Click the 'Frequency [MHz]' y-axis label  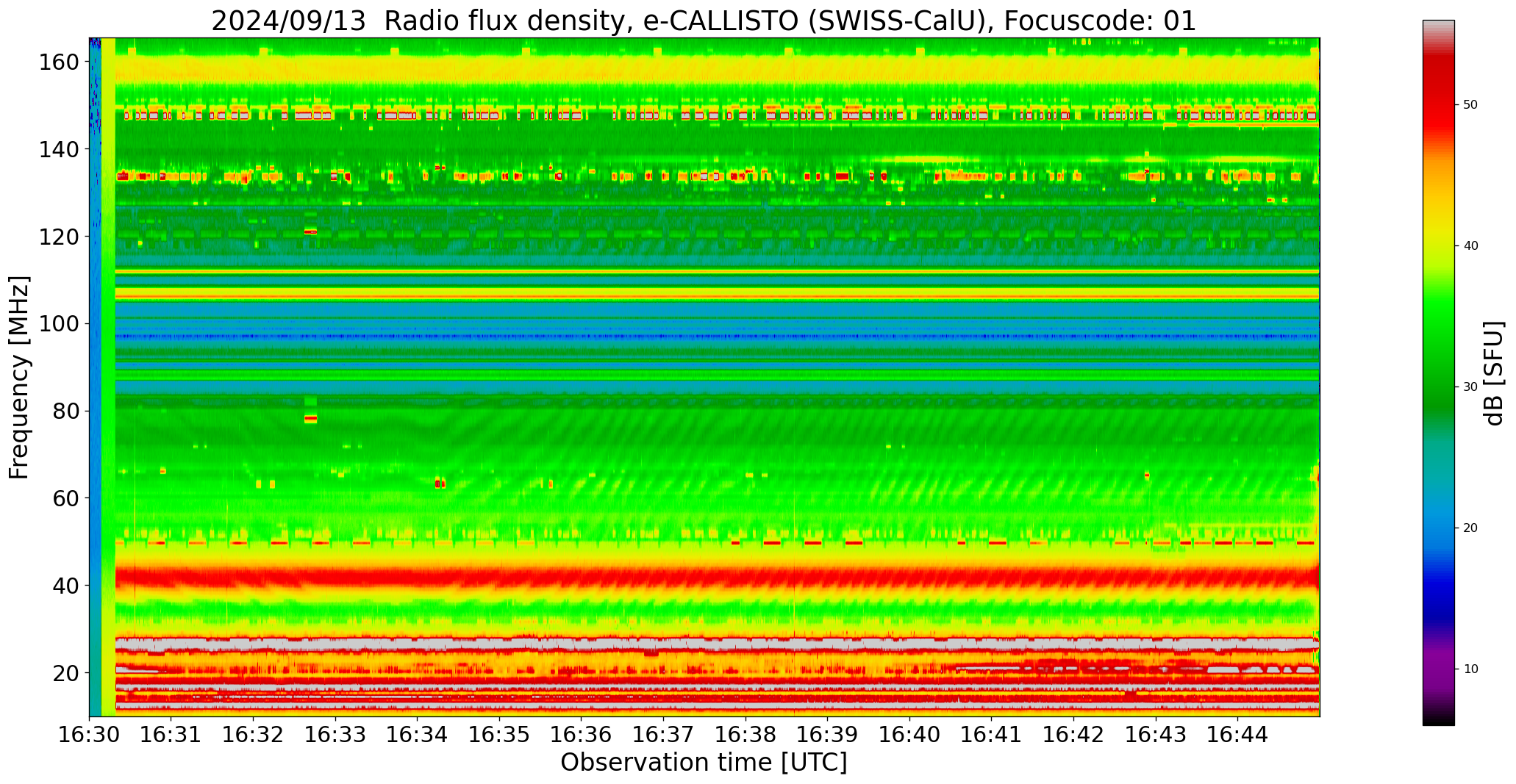pos(20,378)
